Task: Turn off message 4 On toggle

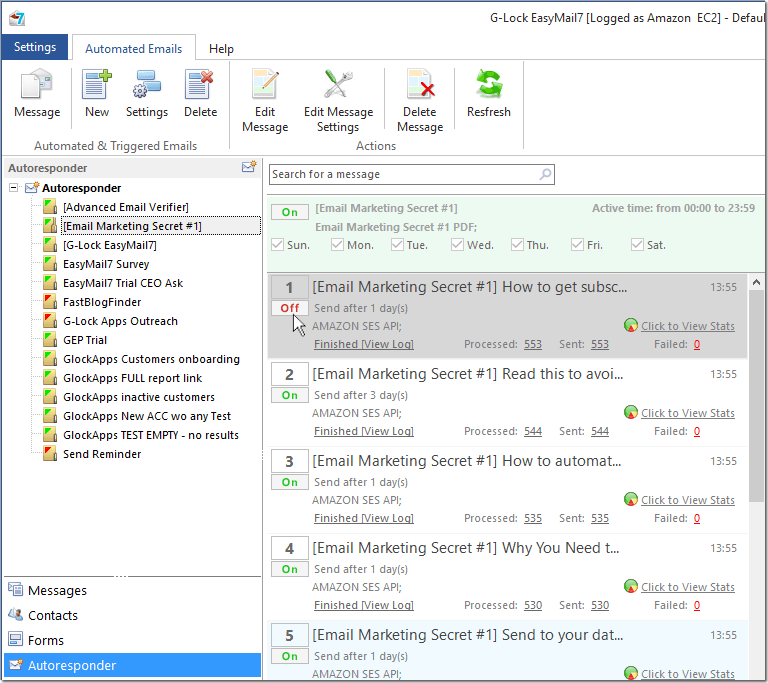Action: coord(290,569)
